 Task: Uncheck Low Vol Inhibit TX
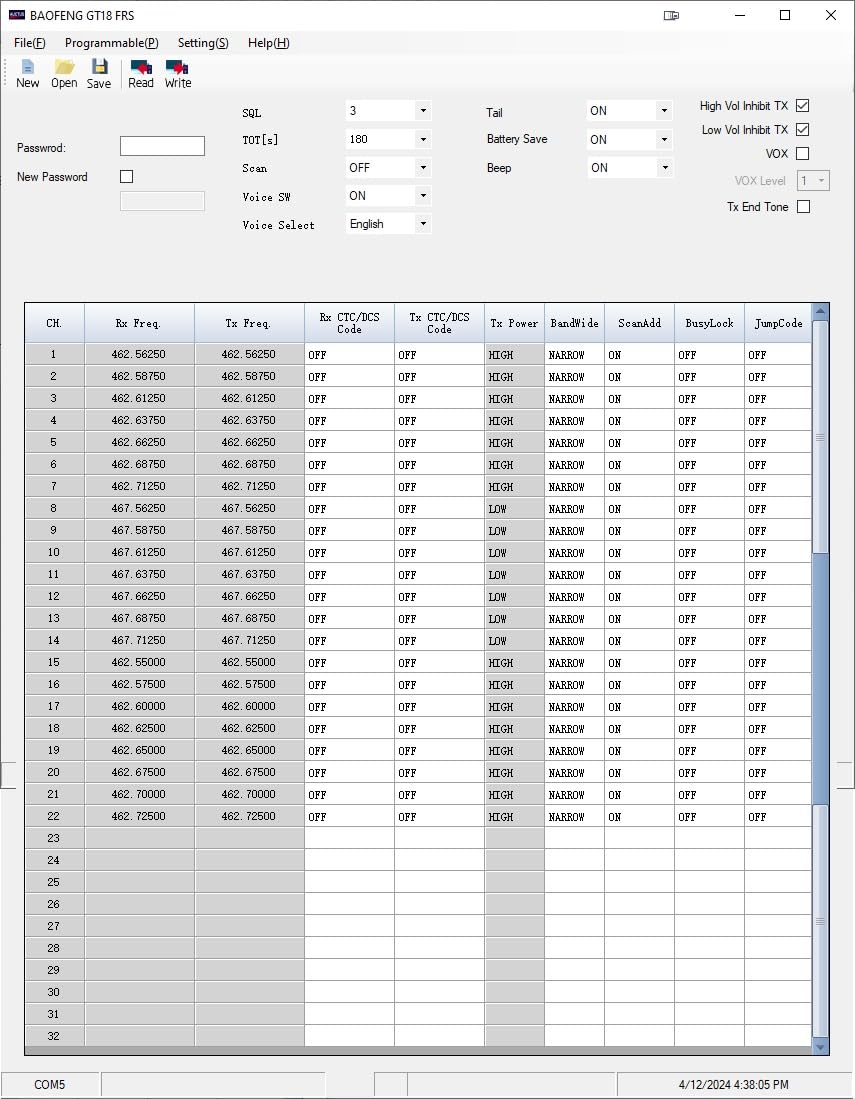pyautogui.click(x=803, y=130)
